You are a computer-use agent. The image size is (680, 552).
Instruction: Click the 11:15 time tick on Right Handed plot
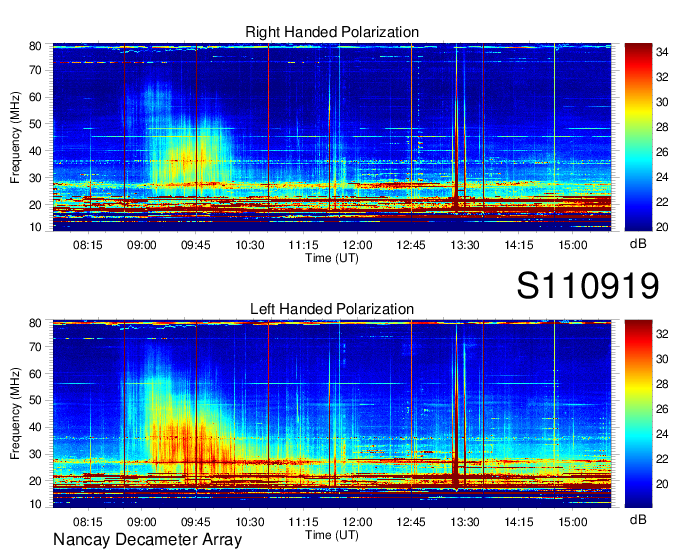pos(304,245)
